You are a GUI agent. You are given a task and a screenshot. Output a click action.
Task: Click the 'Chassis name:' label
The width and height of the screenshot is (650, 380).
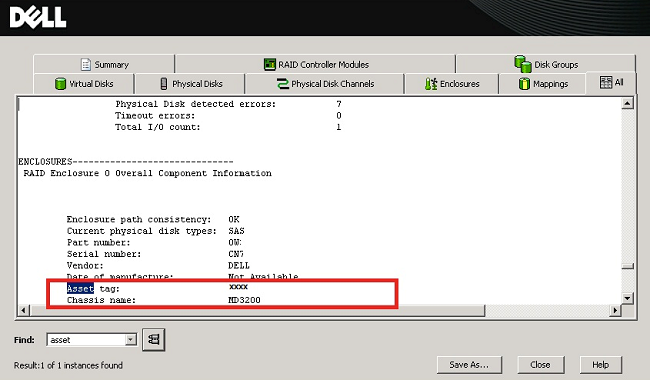(102, 300)
